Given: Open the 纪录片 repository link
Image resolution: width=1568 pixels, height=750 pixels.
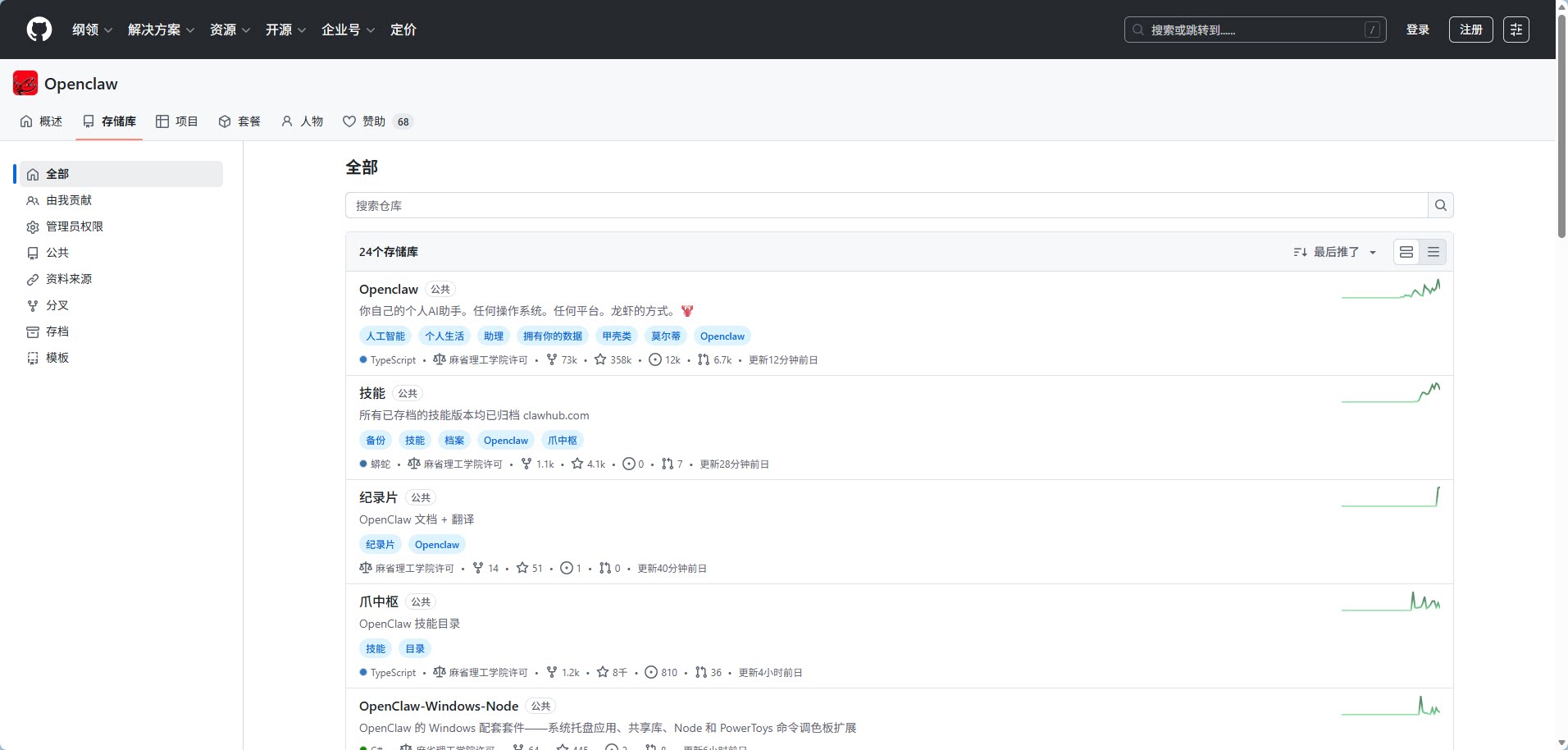Looking at the screenshot, I should coord(379,497).
